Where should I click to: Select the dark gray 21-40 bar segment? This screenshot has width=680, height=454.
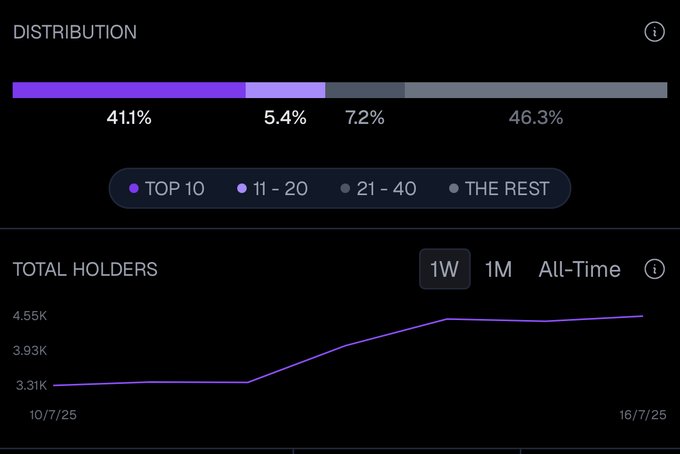pos(365,90)
